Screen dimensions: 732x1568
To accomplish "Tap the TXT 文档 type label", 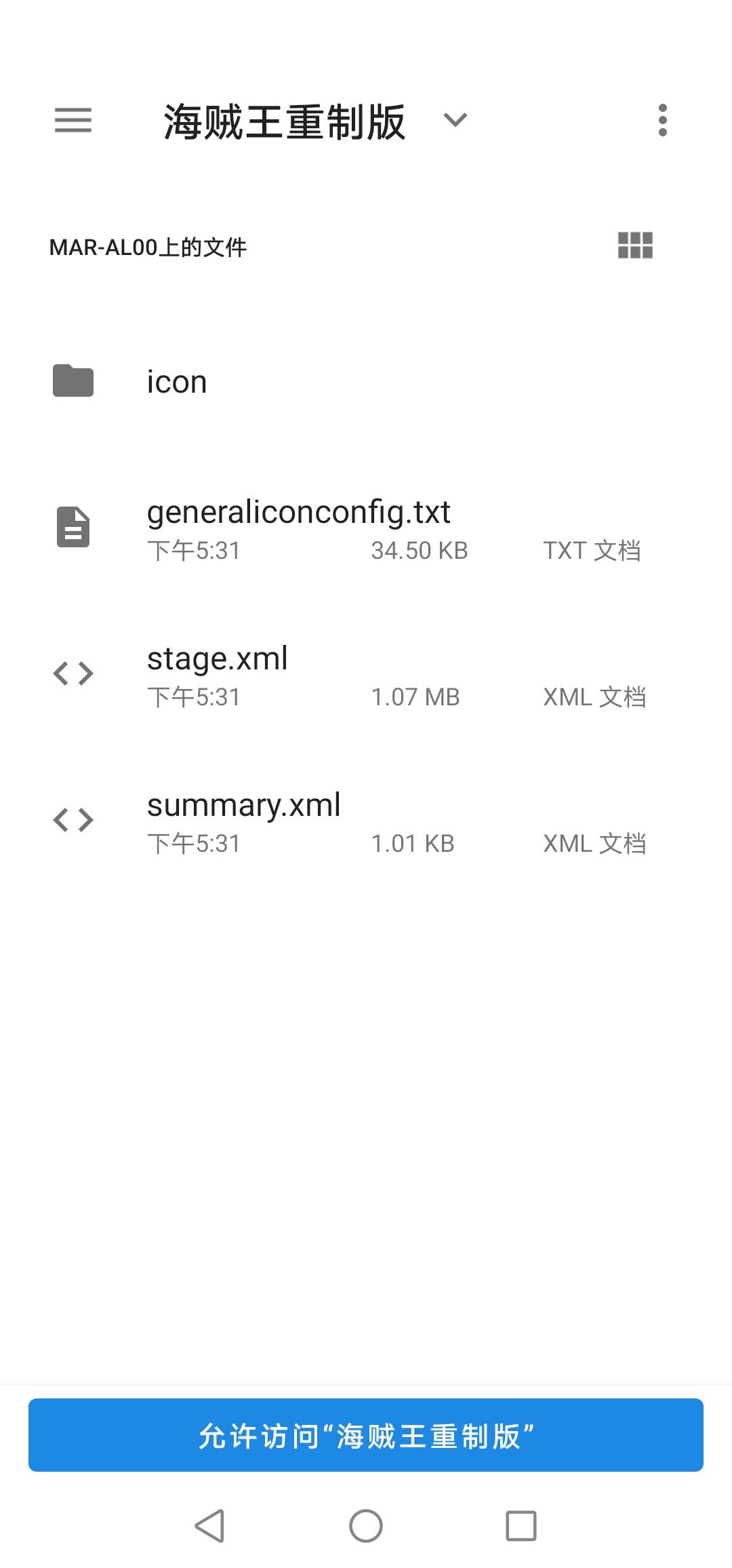I will coord(592,551).
